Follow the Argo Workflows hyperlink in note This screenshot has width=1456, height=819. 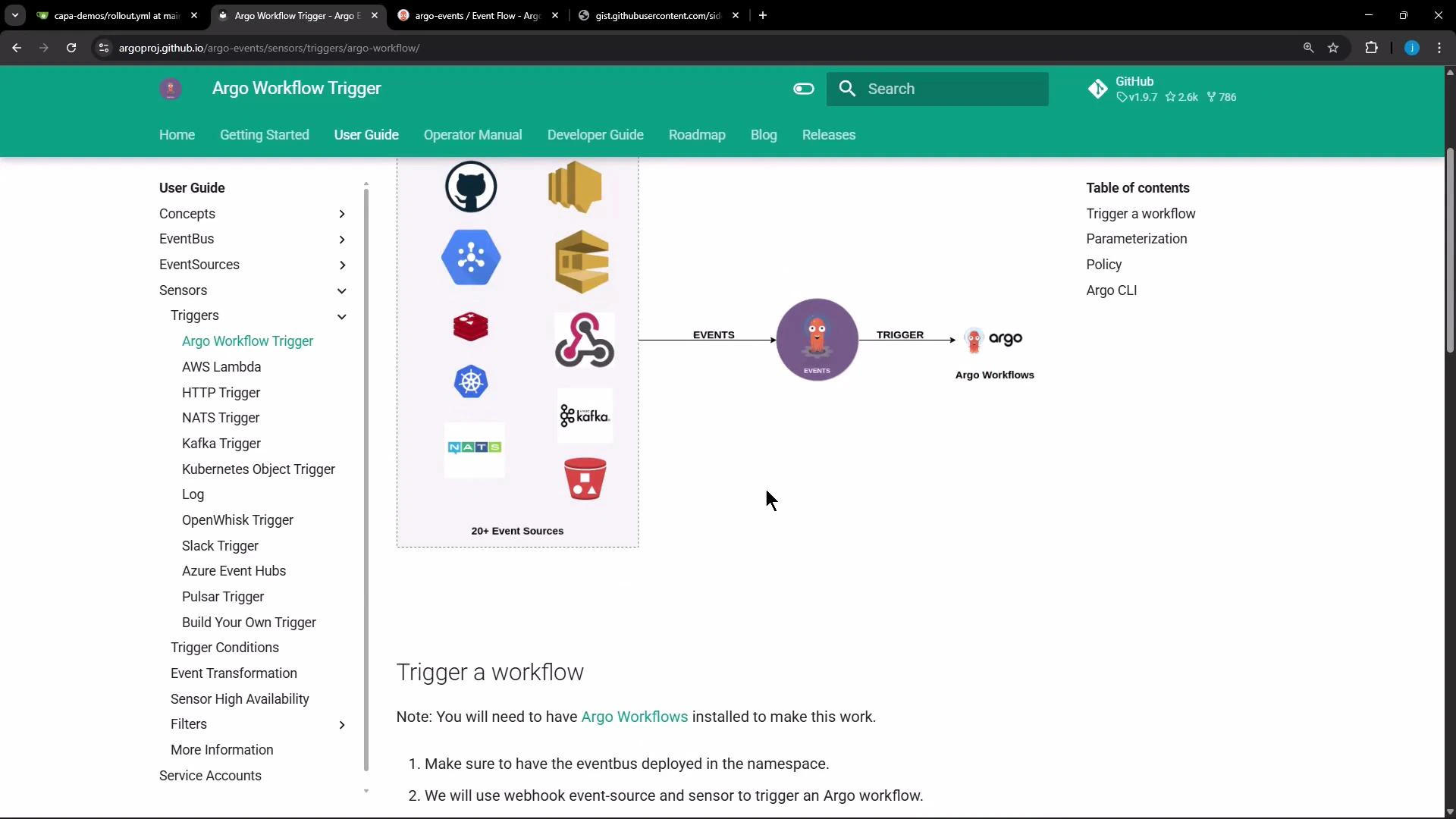tap(634, 717)
